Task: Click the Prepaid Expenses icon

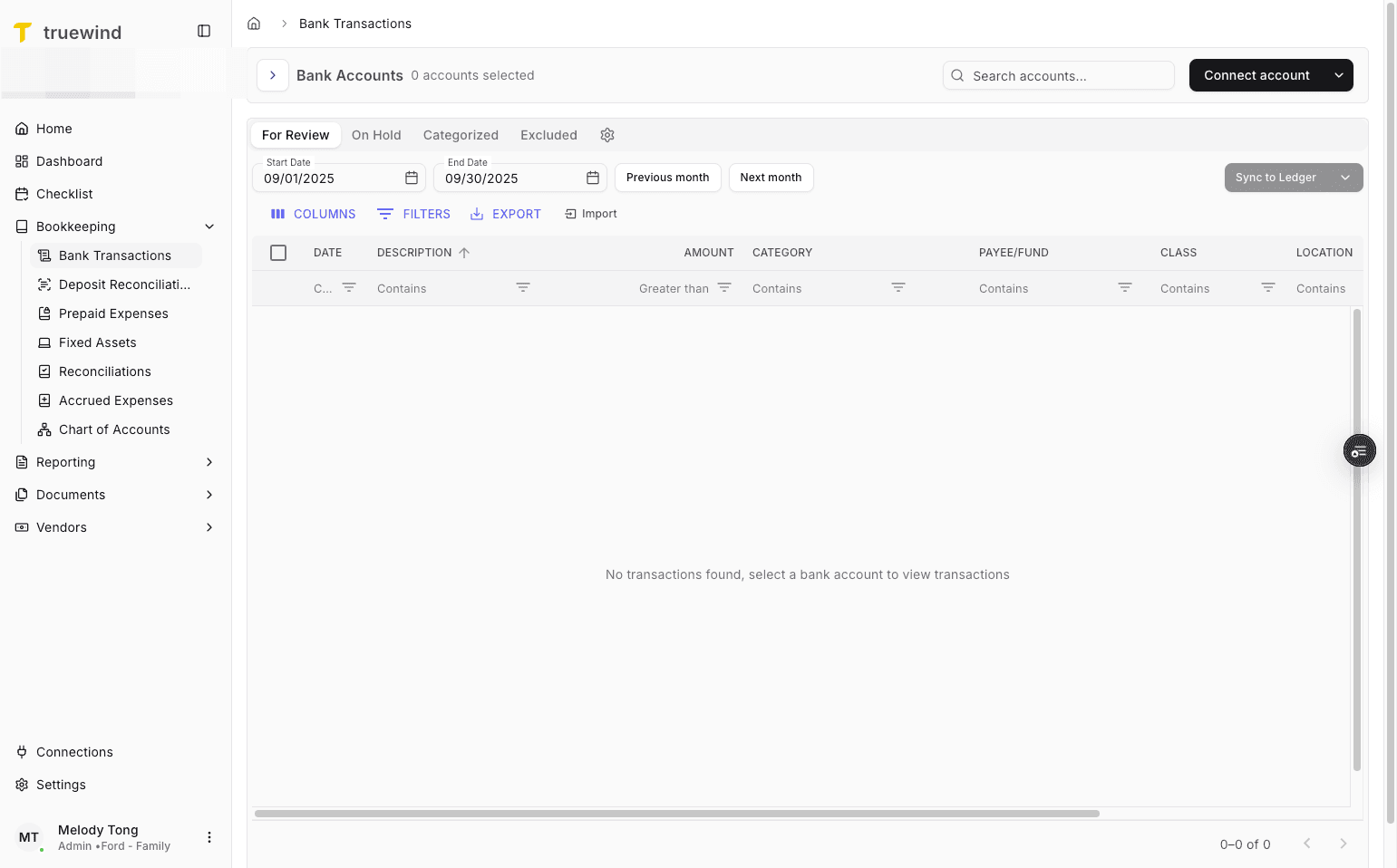Action: [44, 313]
